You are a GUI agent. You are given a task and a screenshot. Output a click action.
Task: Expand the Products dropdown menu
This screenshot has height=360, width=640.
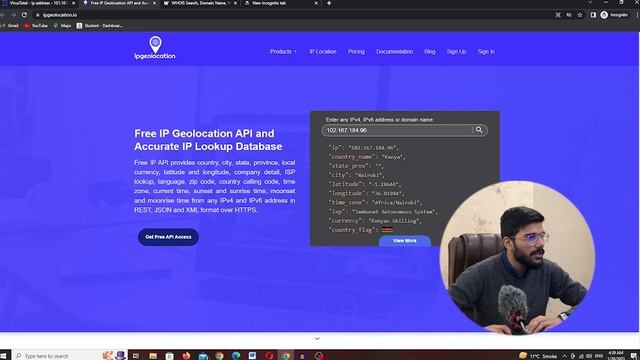[283, 51]
